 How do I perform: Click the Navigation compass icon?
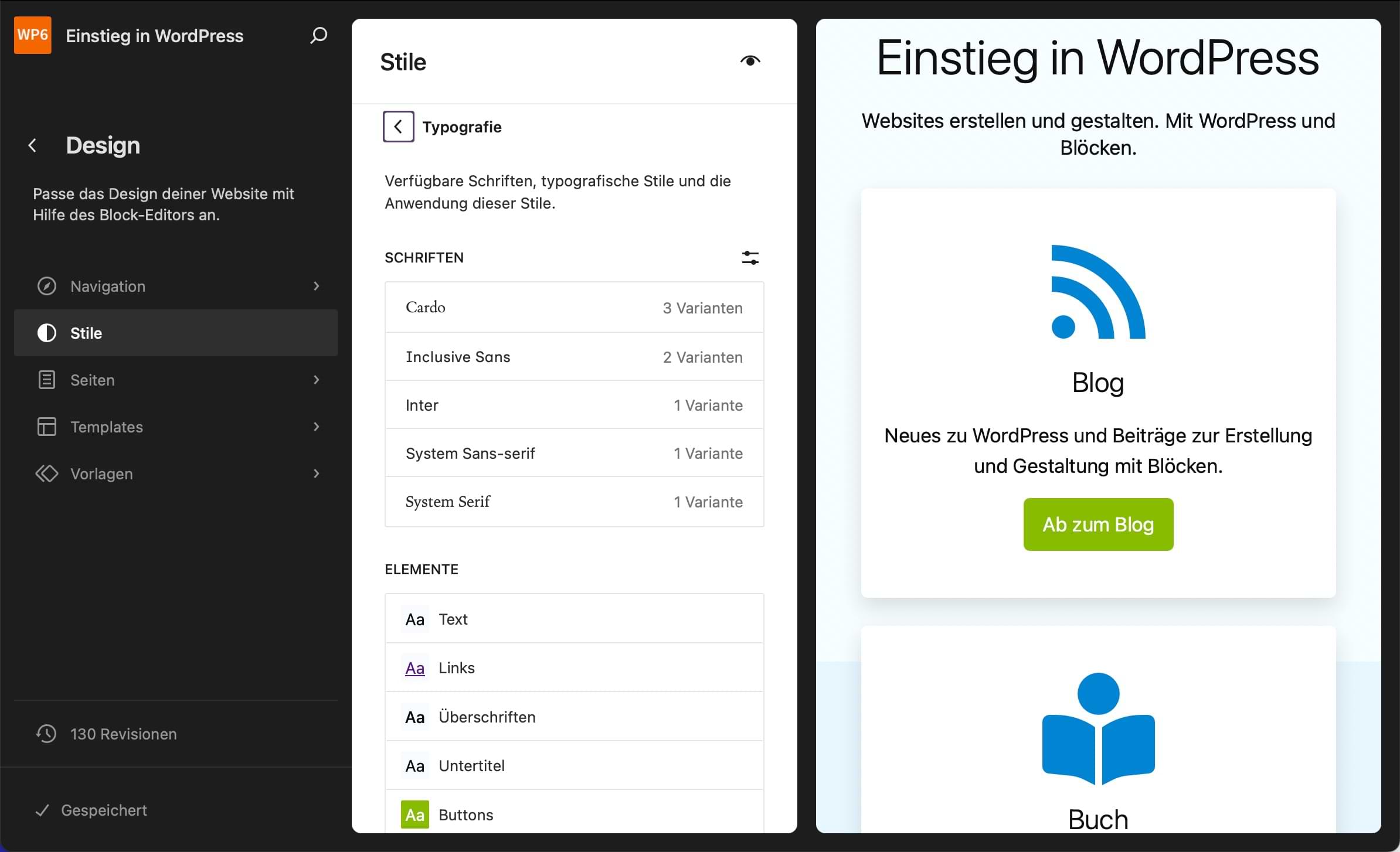click(46, 286)
